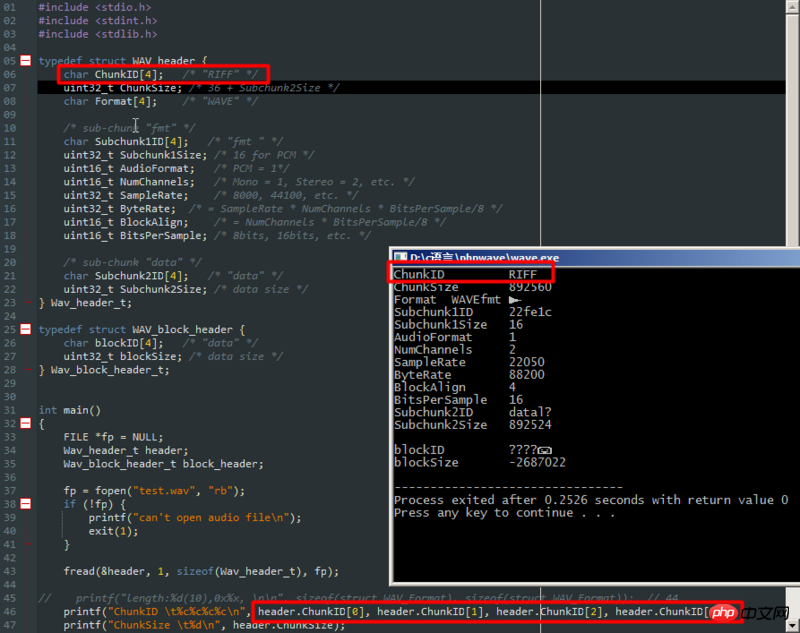Click the editor scrollbar up arrow

coord(793,6)
